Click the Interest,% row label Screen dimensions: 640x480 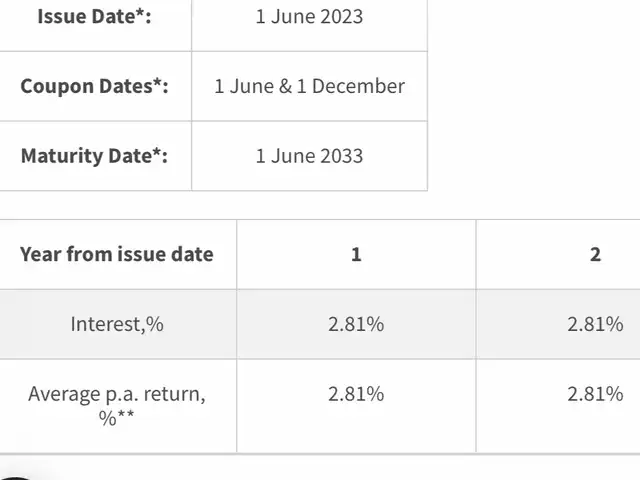pos(116,324)
